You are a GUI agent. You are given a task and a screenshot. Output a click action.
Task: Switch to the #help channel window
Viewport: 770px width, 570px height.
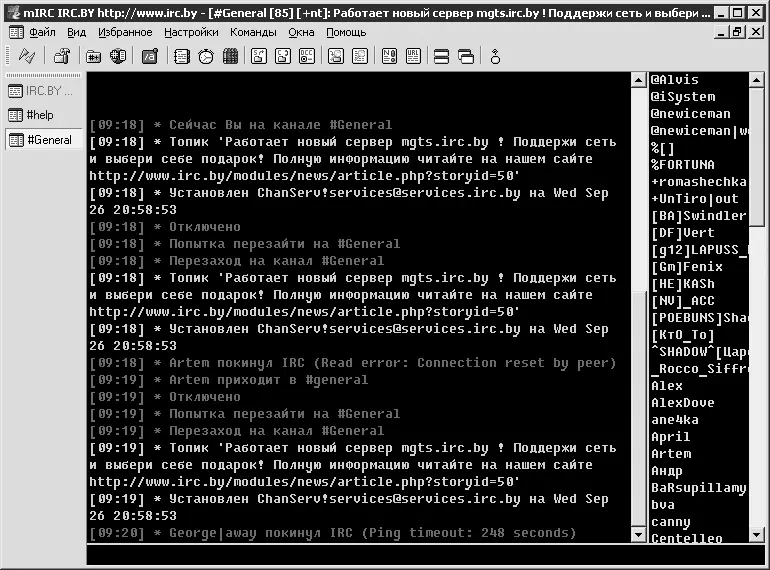pos(43,115)
